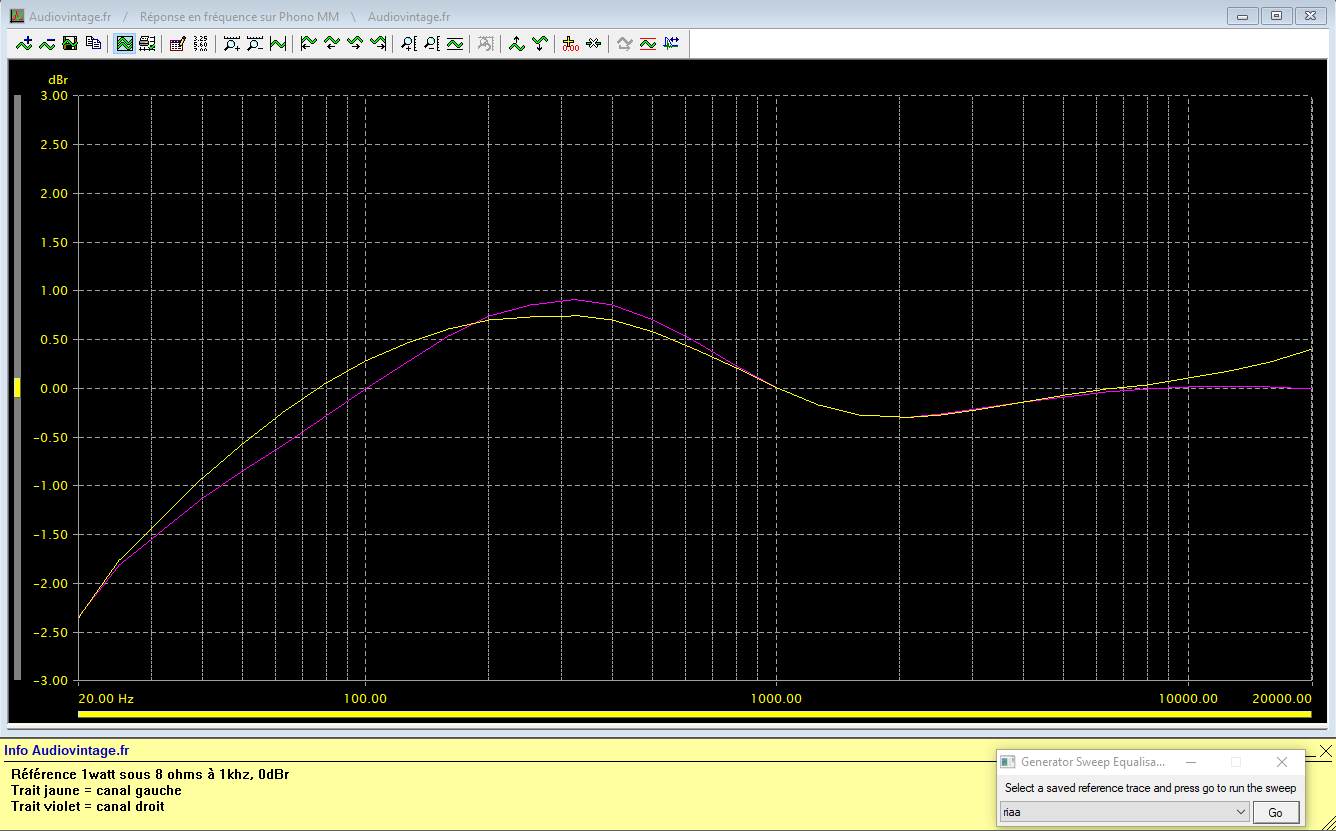This screenshot has height=831, width=1336.
Task: Click the "Trait jaune = canal gauche" line
Action: (96, 790)
